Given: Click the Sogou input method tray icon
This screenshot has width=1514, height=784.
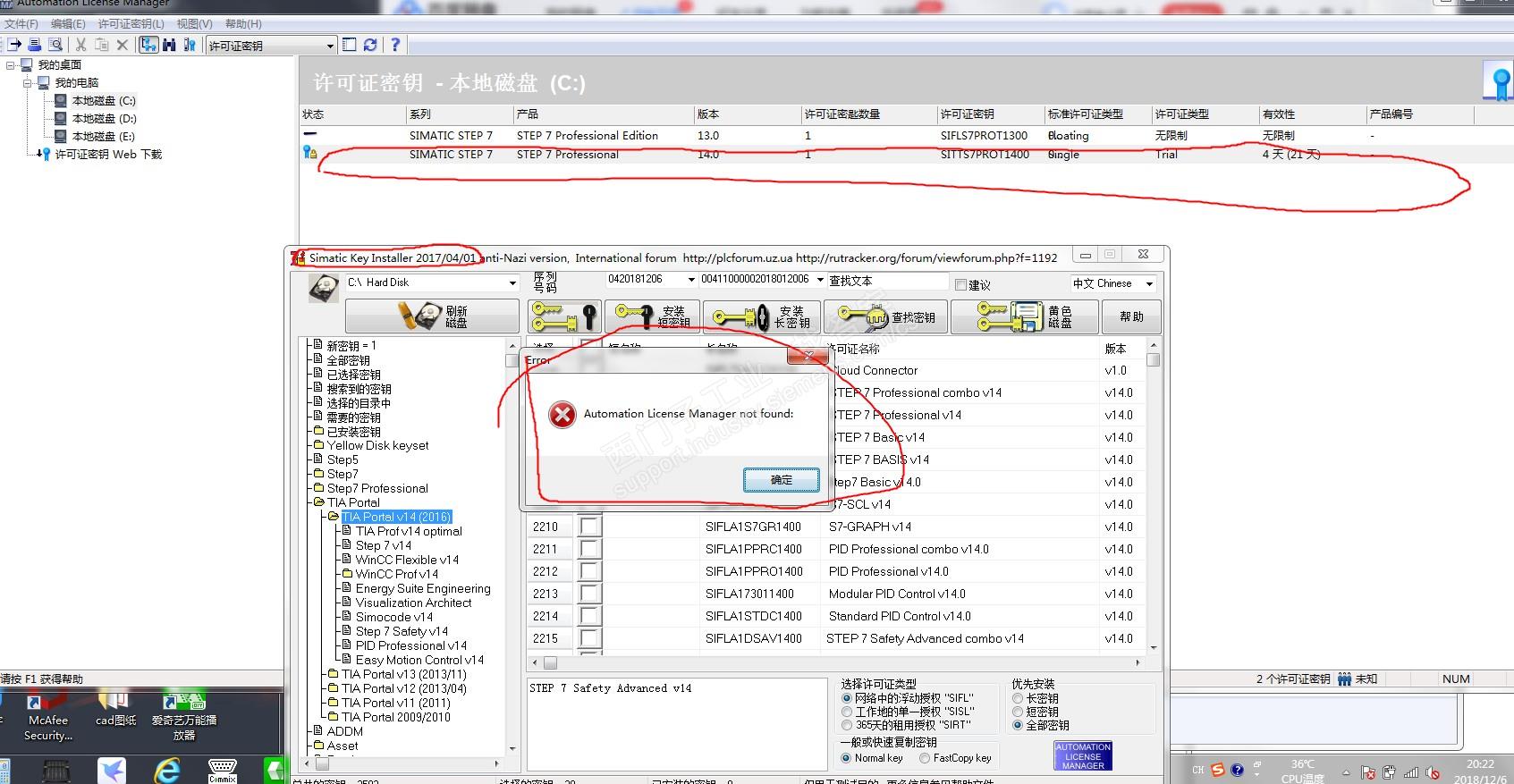Looking at the screenshot, I should 1218,770.
